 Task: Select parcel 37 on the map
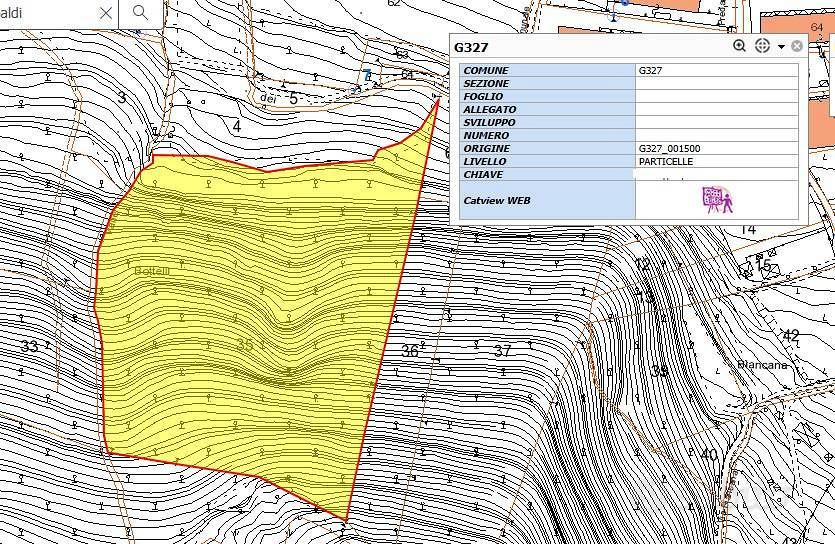502,351
